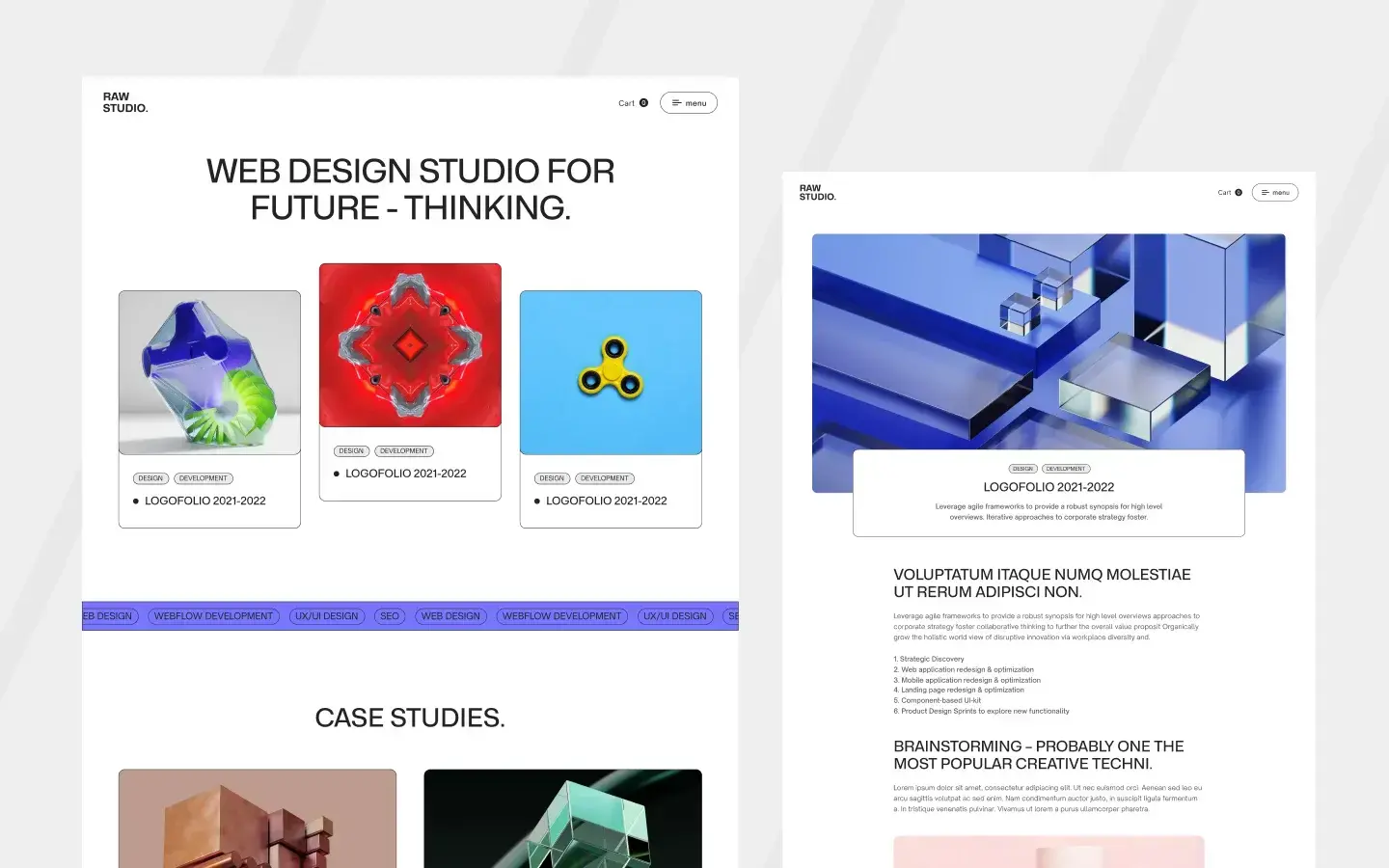The height and width of the screenshot is (868, 1389).
Task: Select the DEVELOPMENT pill under the red artwork
Action: tap(404, 450)
